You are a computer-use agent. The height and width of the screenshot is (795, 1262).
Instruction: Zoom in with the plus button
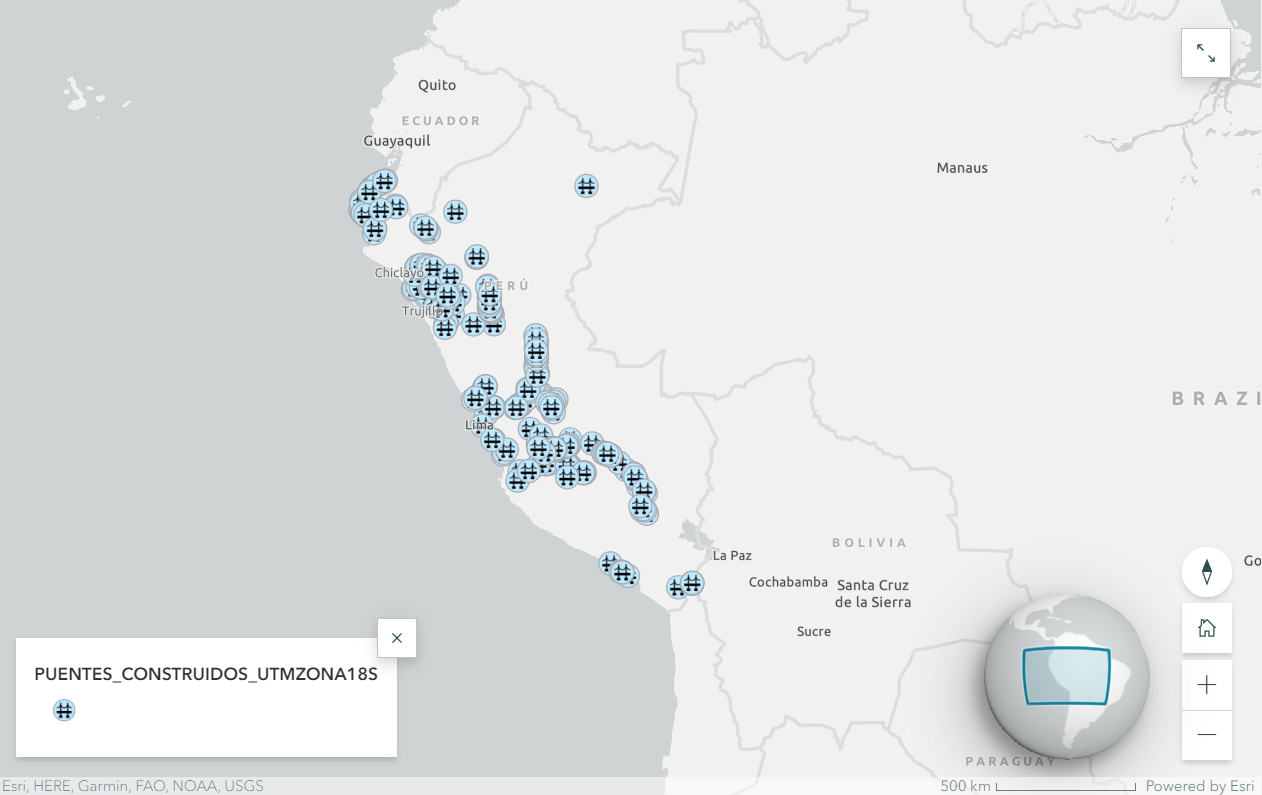pos(1206,685)
